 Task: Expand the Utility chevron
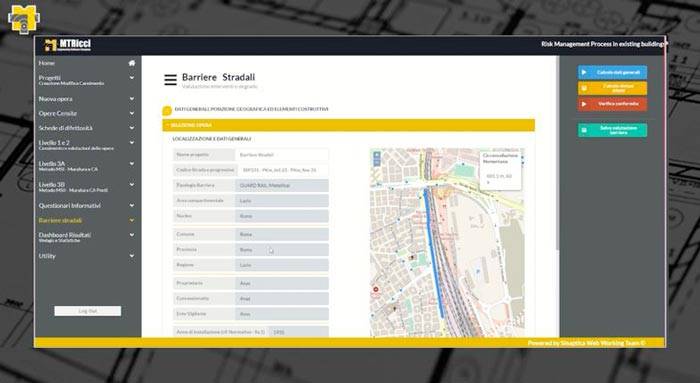(132, 256)
